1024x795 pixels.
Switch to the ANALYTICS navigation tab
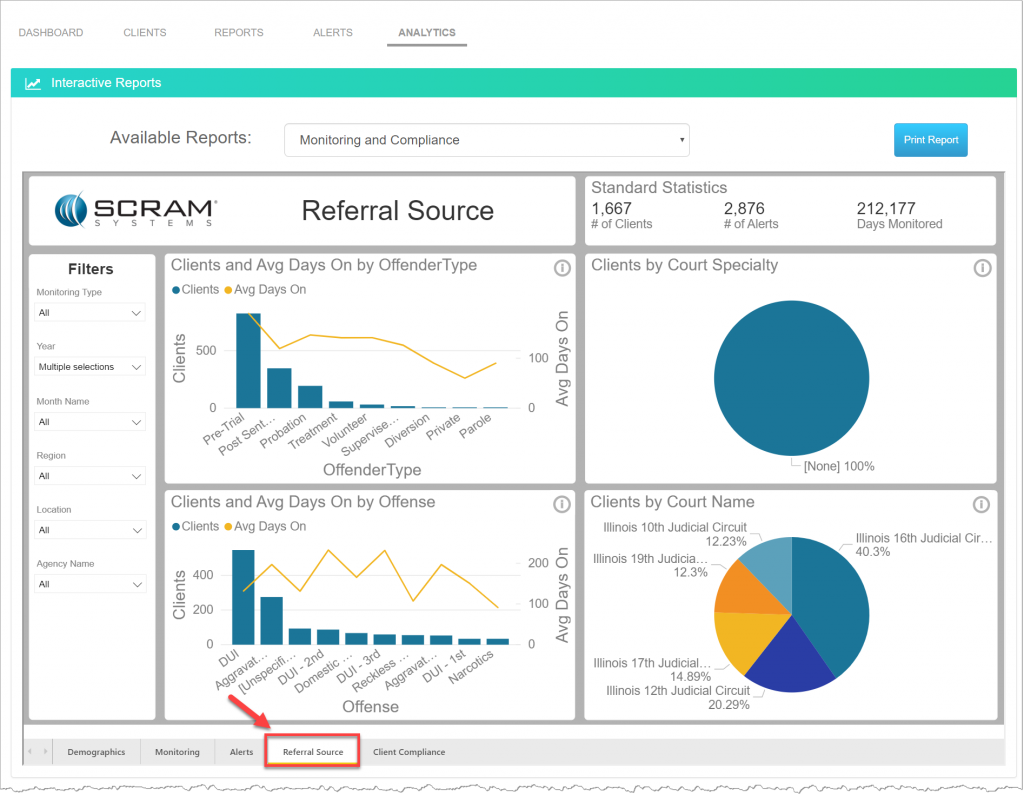point(426,32)
